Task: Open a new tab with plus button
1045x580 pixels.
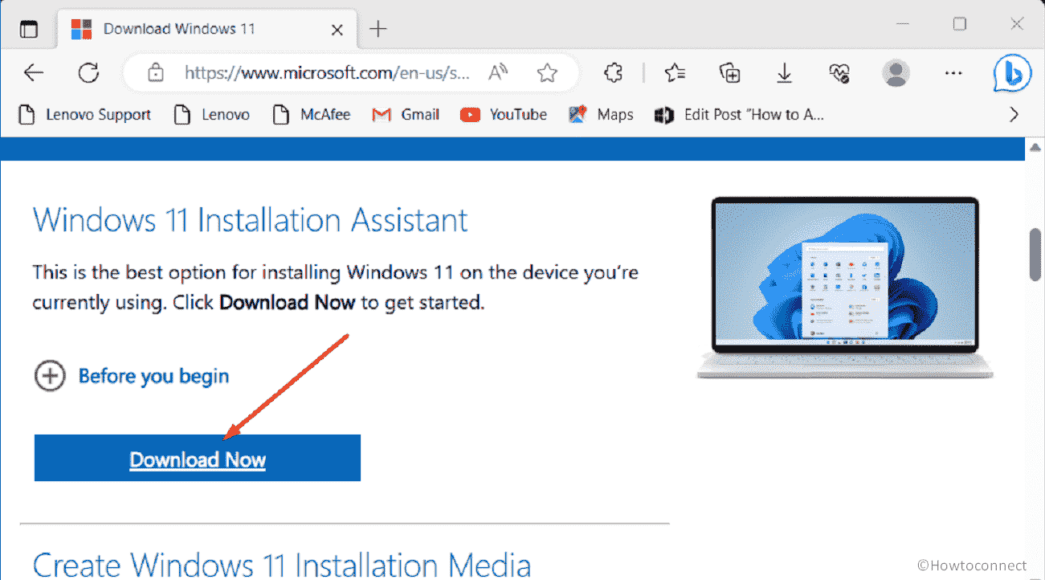Action: point(378,29)
